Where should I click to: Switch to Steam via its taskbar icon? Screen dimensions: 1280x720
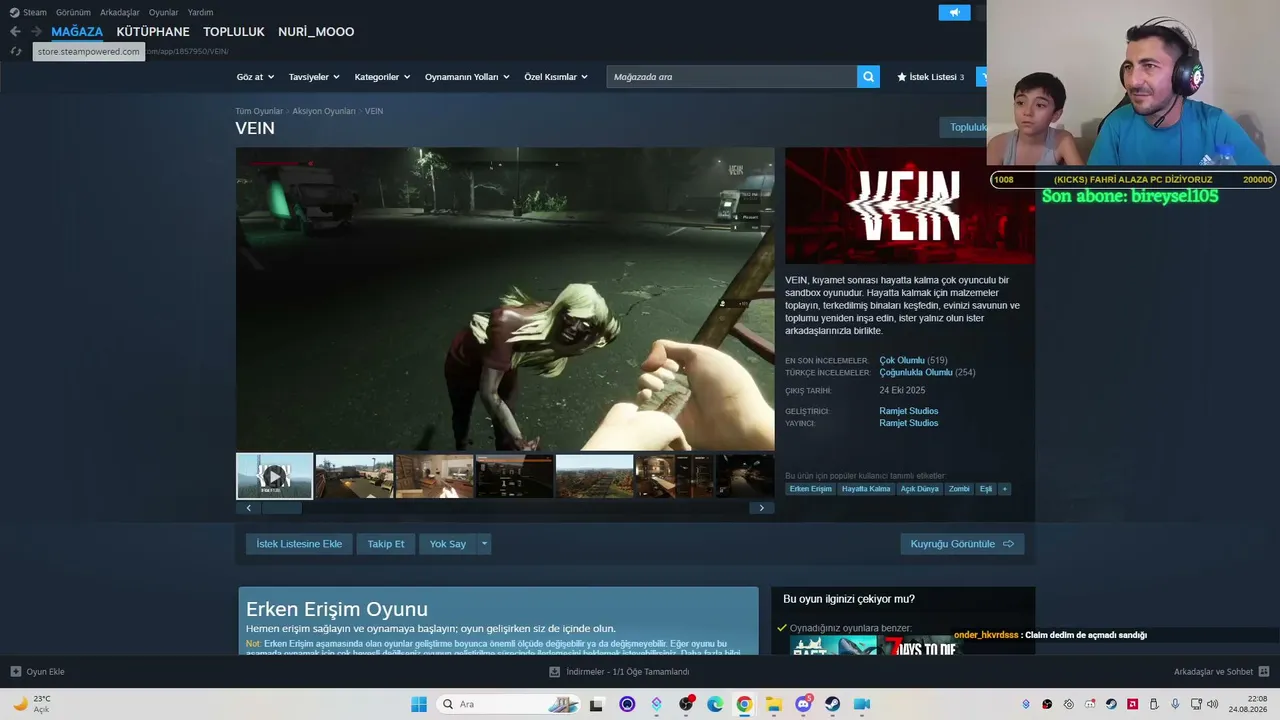pos(832,704)
